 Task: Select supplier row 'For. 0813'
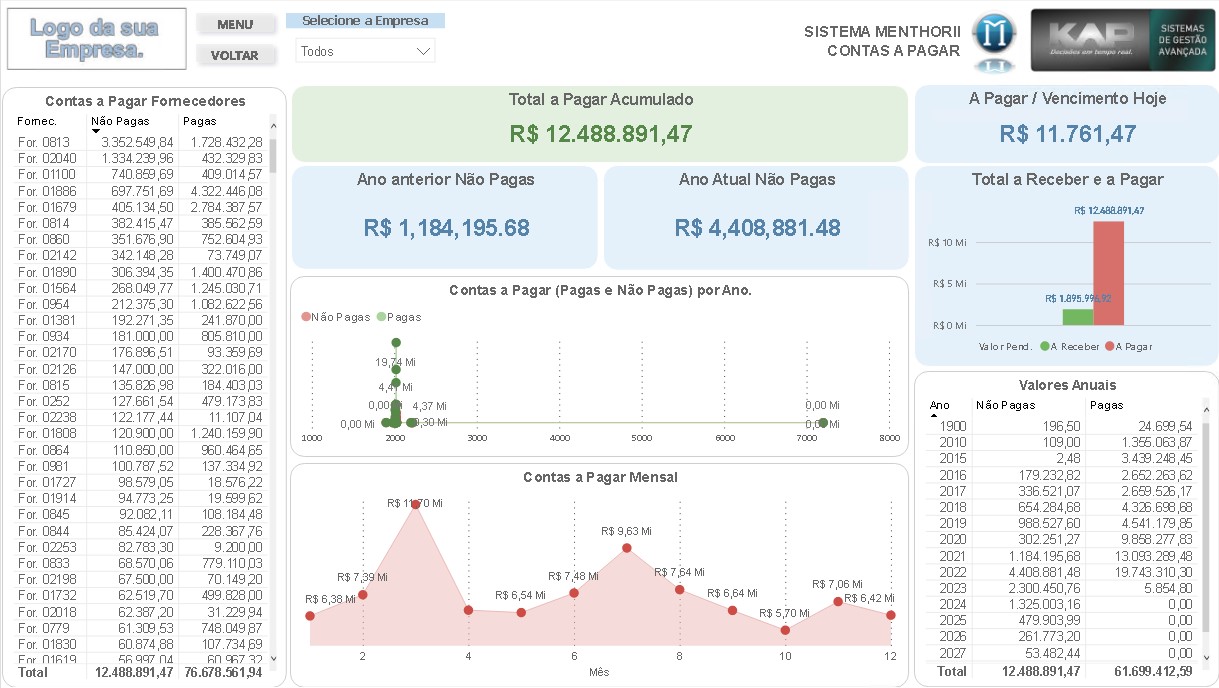point(141,143)
